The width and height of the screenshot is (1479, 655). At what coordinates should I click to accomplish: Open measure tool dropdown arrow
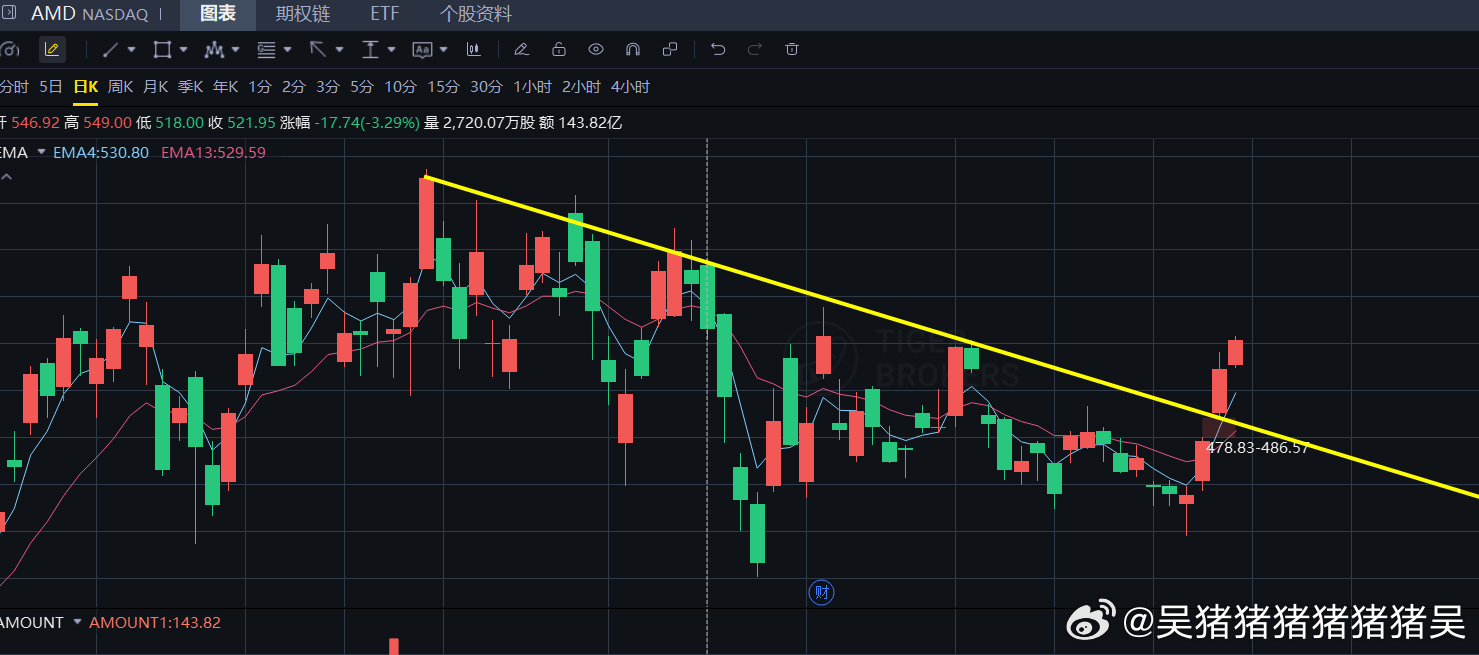pos(391,49)
